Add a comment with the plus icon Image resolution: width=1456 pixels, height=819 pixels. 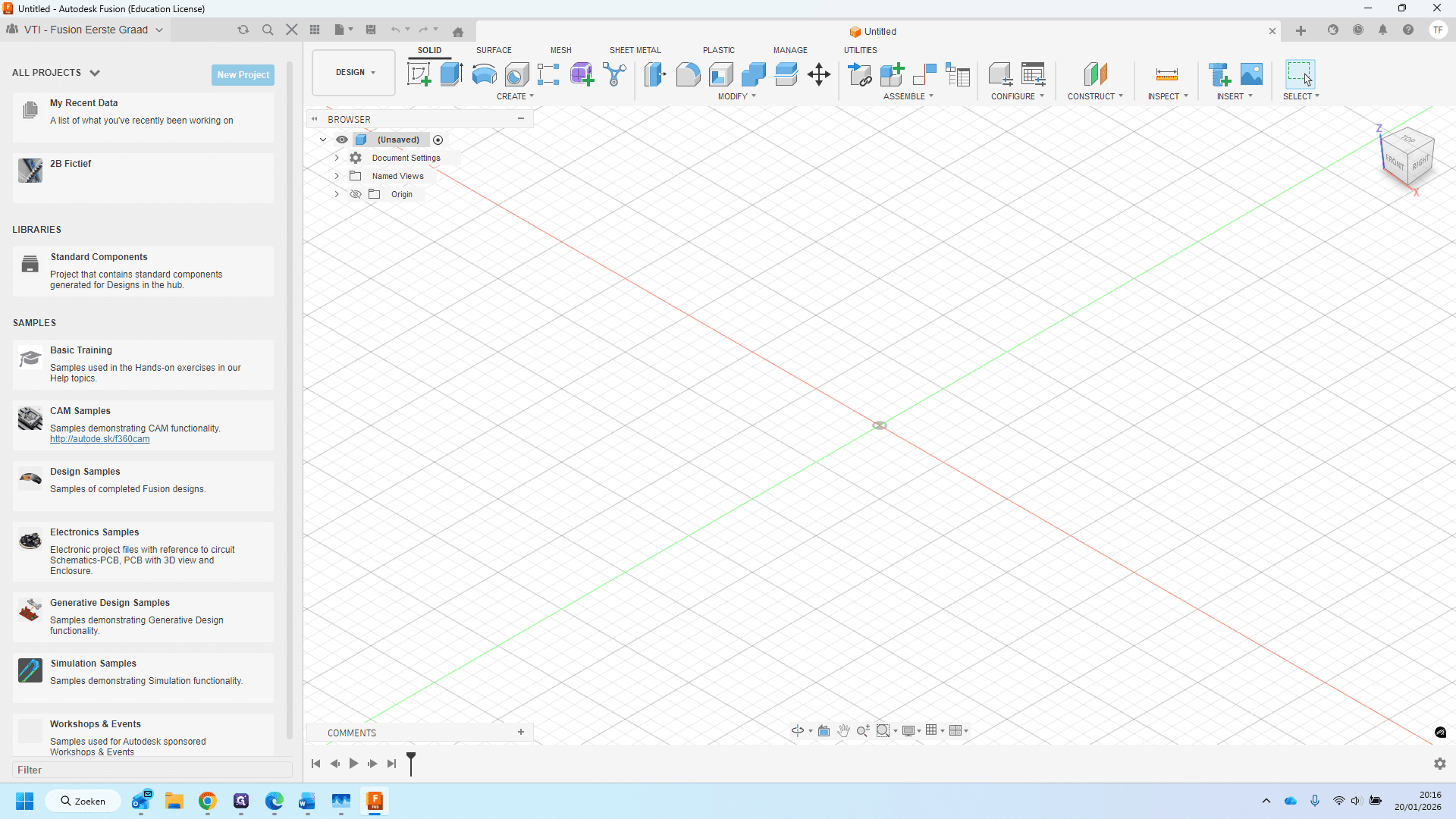[521, 732]
